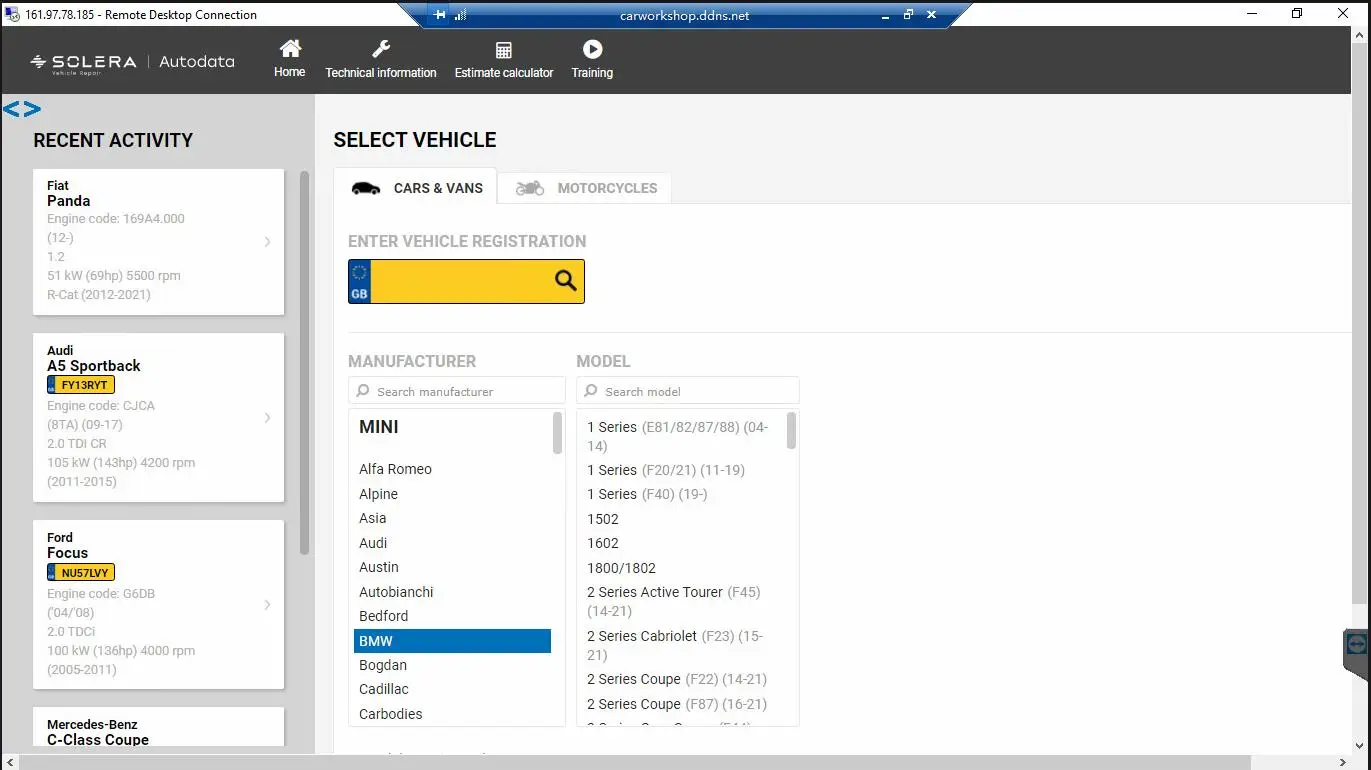Expand the Ford Focus card chevron
The image size is (1371, 770).
tap(267, 605)
